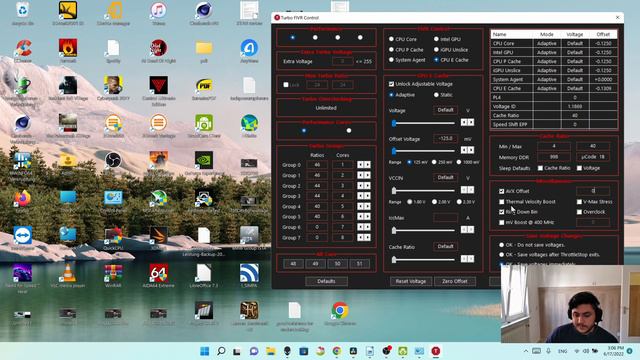Switch voltage mode to Static
Viewport: 640px width, 360px height.
(x=436, y=95)
